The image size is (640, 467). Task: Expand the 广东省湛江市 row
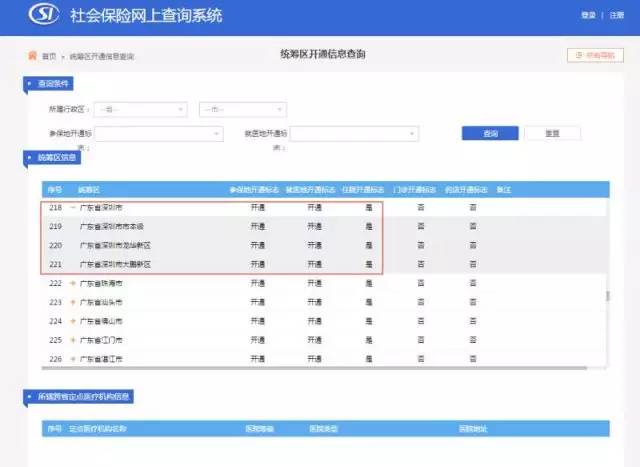(73, 359)
